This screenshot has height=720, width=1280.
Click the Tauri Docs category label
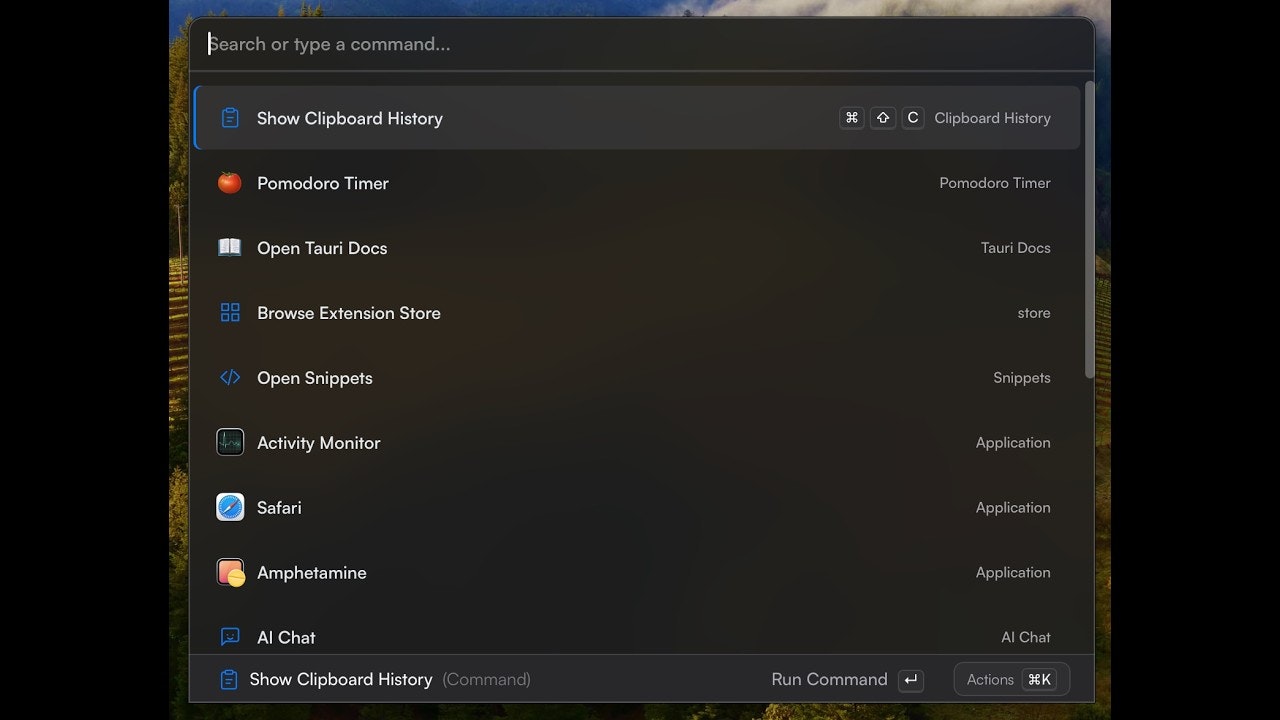tap(1016, 248)
